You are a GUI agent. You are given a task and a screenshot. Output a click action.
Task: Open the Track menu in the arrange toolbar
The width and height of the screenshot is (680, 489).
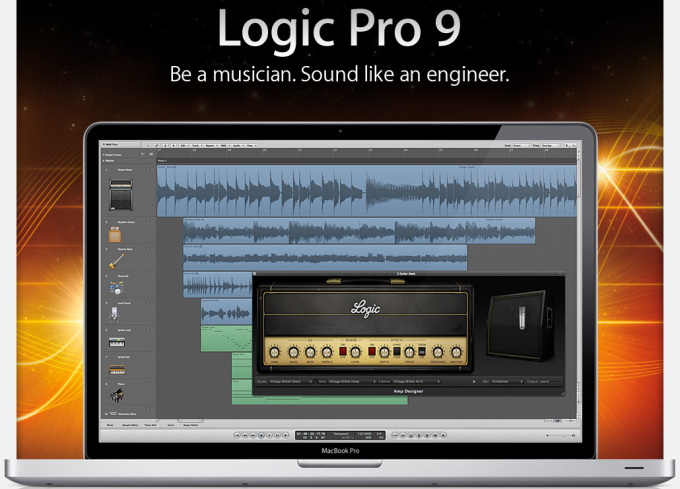coord(197,146)
